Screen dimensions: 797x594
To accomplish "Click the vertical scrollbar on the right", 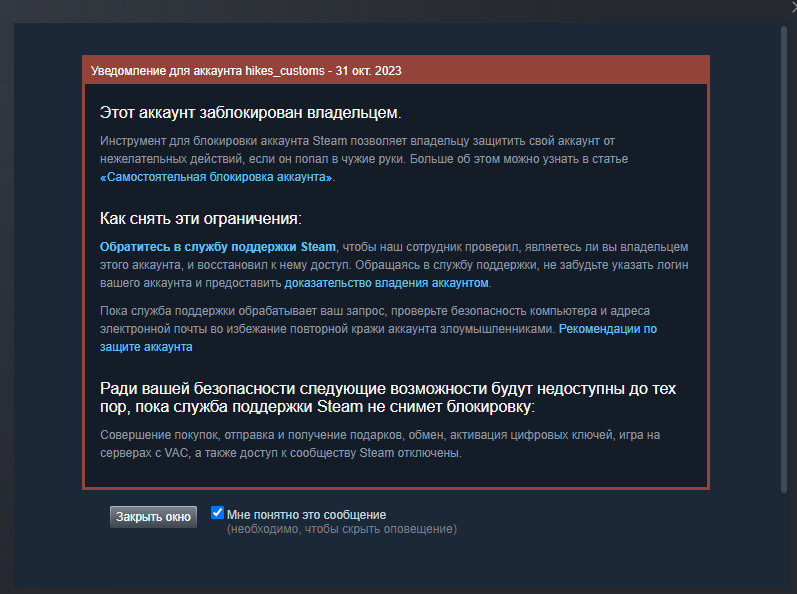I will click(784, 259).
